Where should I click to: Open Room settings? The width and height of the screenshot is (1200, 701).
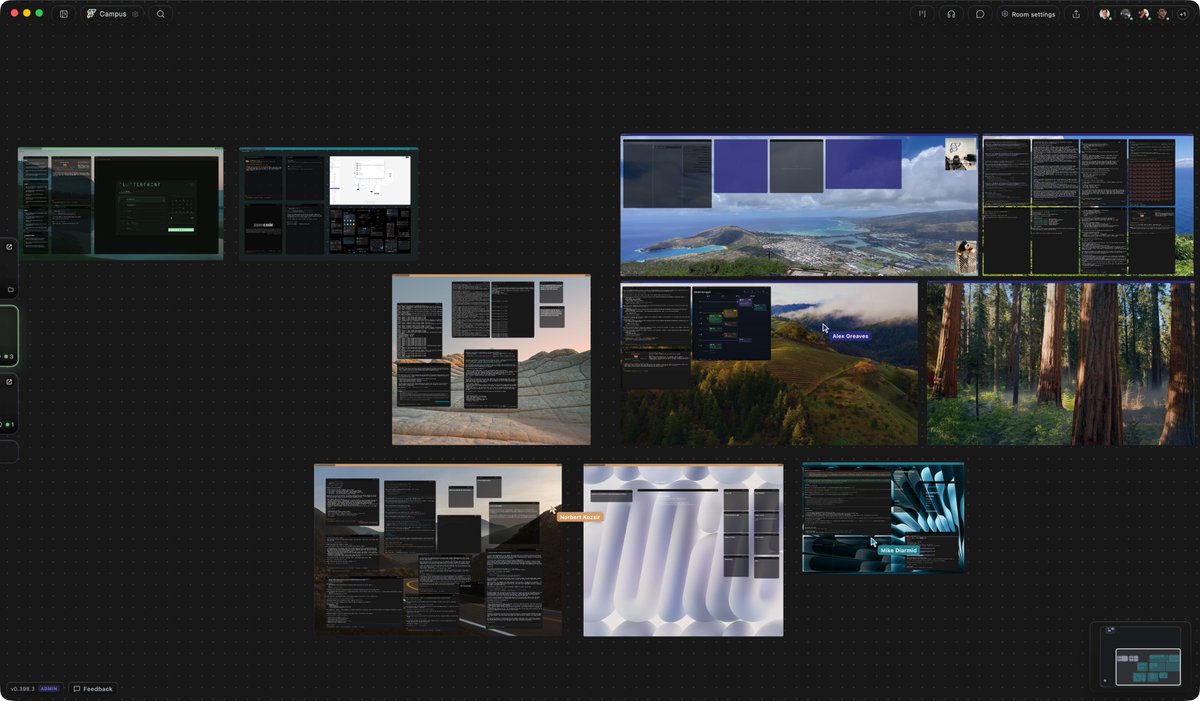(x=1028, y=14)
